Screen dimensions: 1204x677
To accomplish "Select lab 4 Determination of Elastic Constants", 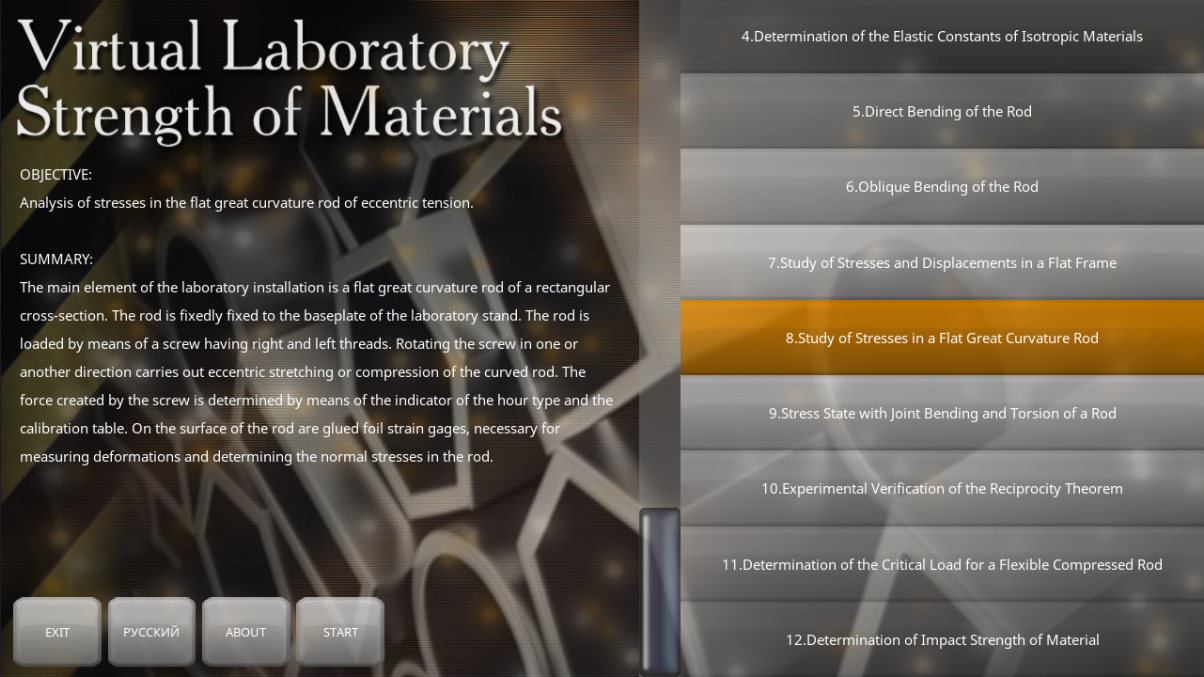I will [x=942, y=36].
